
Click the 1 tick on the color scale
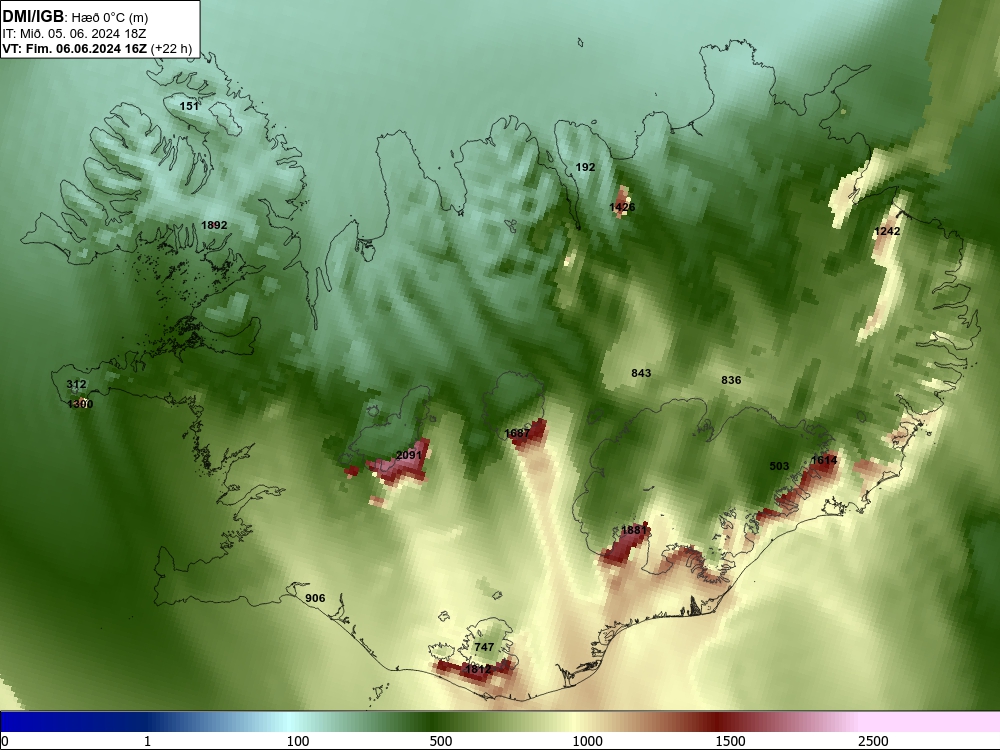pos(147,741)
